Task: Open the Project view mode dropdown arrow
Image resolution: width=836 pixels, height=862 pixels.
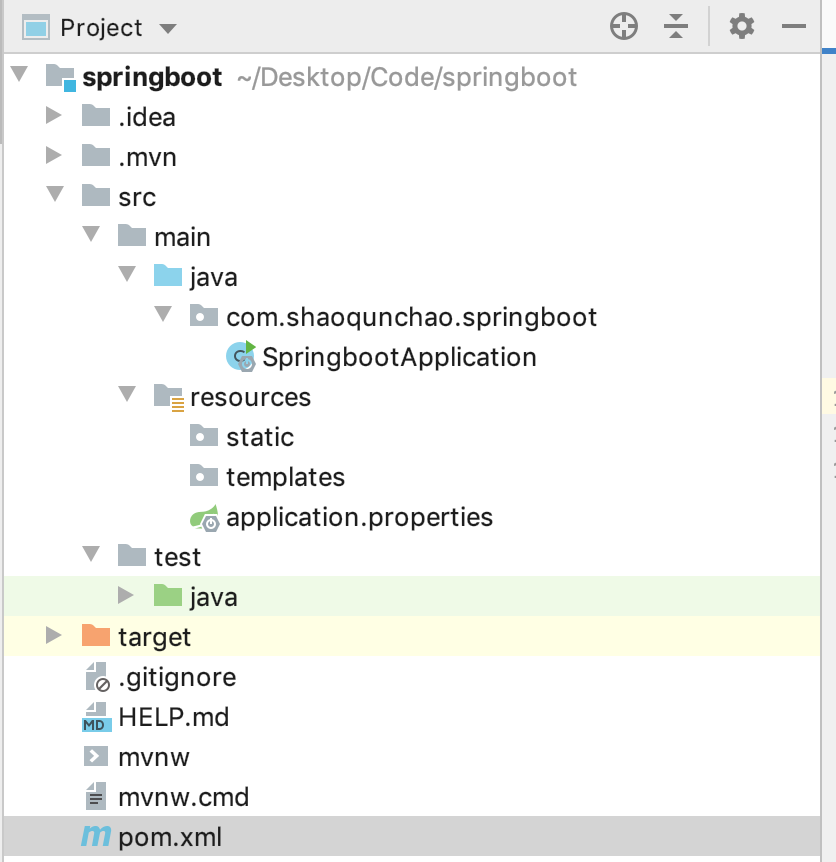Action: (168, 28)
